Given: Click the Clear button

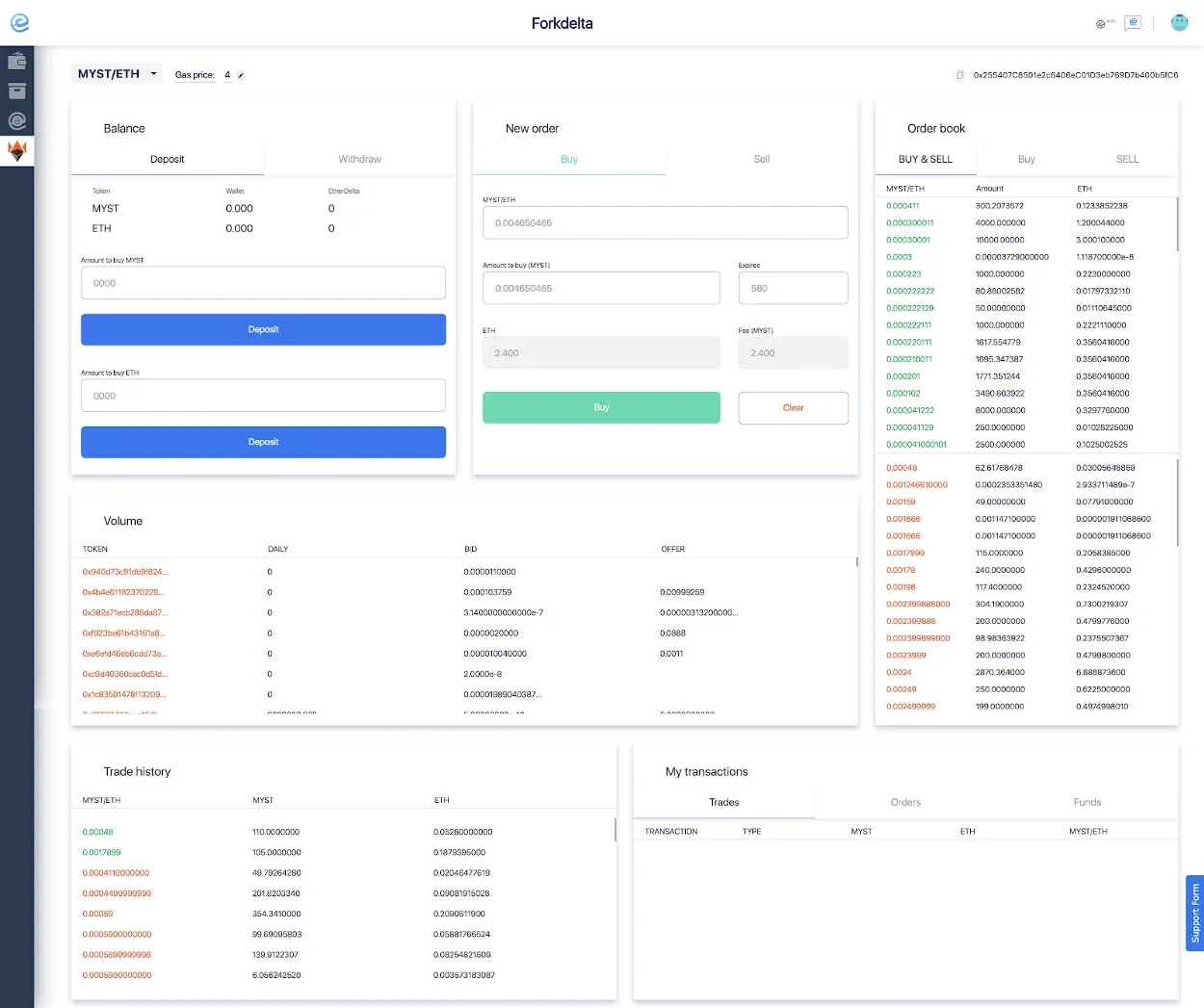Looking at the screenshot, I should click(x=793, y=407).
